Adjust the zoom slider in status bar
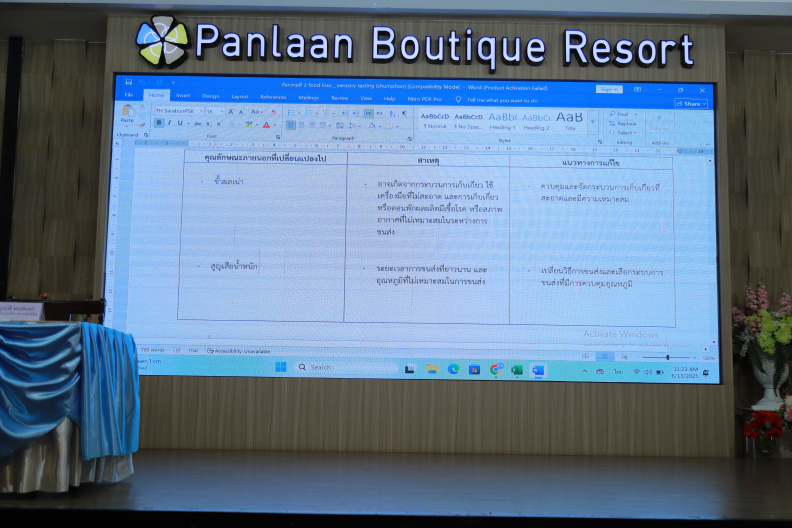Image resolution: width=792 pixels, height=528 pixels. tap(667, 357)
